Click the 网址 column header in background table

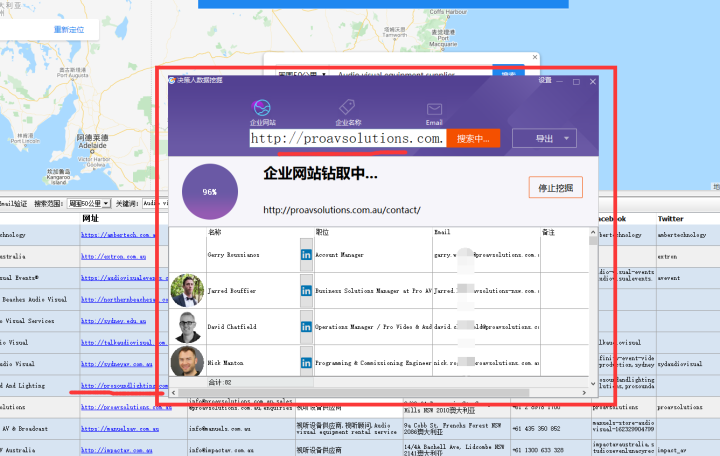click(90, 219)
